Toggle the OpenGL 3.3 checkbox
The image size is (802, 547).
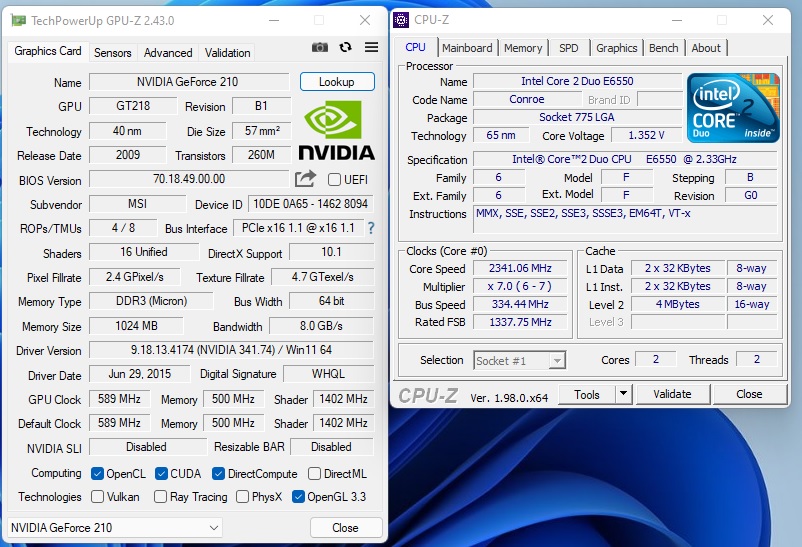[x=298, y=496]
